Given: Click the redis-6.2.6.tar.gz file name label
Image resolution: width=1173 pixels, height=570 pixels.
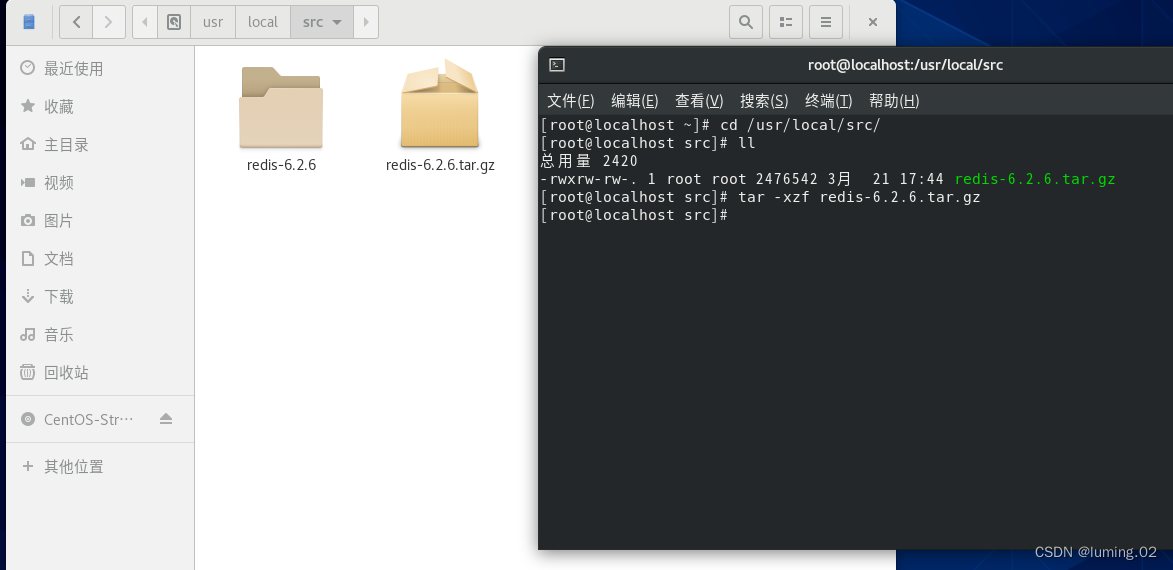Looking at the screenshot, I should click(x=440, y=165).
